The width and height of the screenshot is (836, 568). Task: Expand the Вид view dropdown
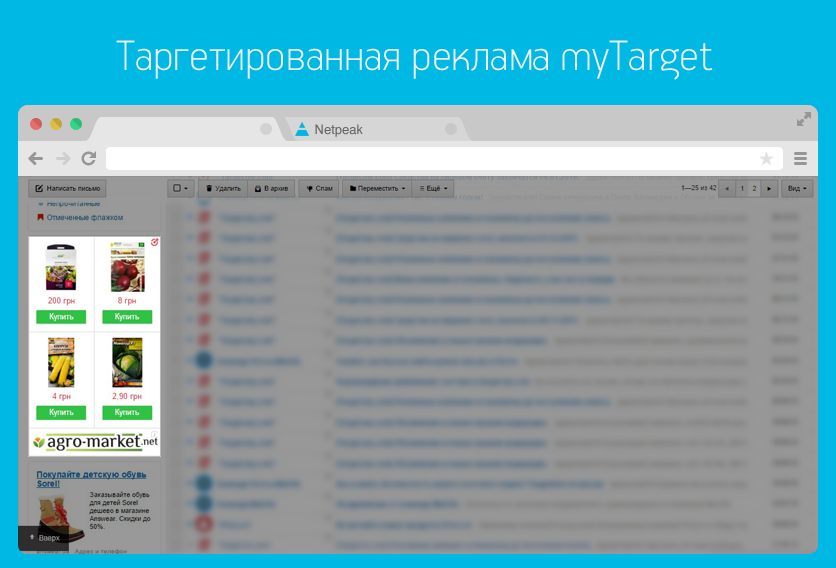pos(797,188)
